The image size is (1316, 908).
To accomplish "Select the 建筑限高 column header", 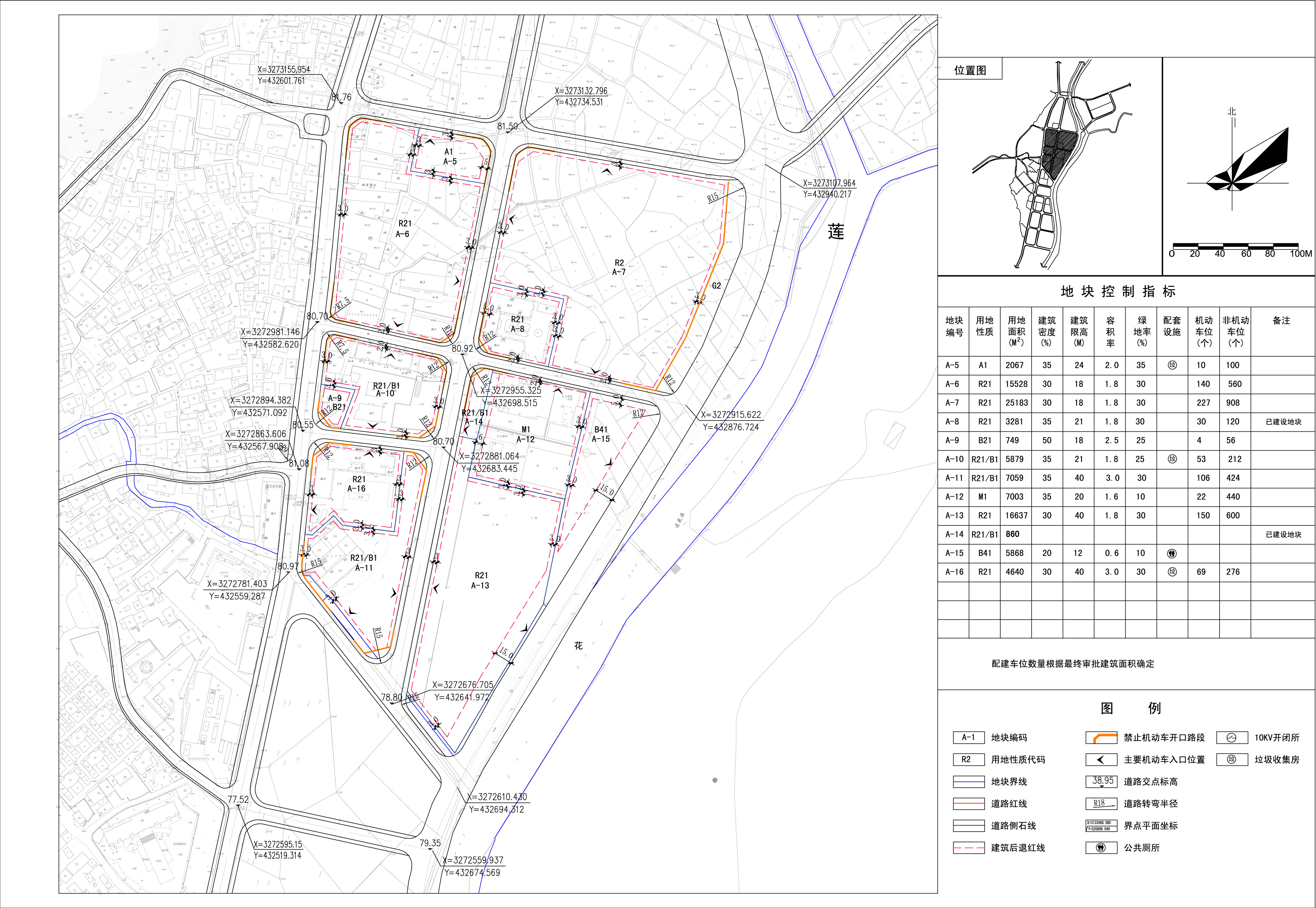I will [1079, 331].
